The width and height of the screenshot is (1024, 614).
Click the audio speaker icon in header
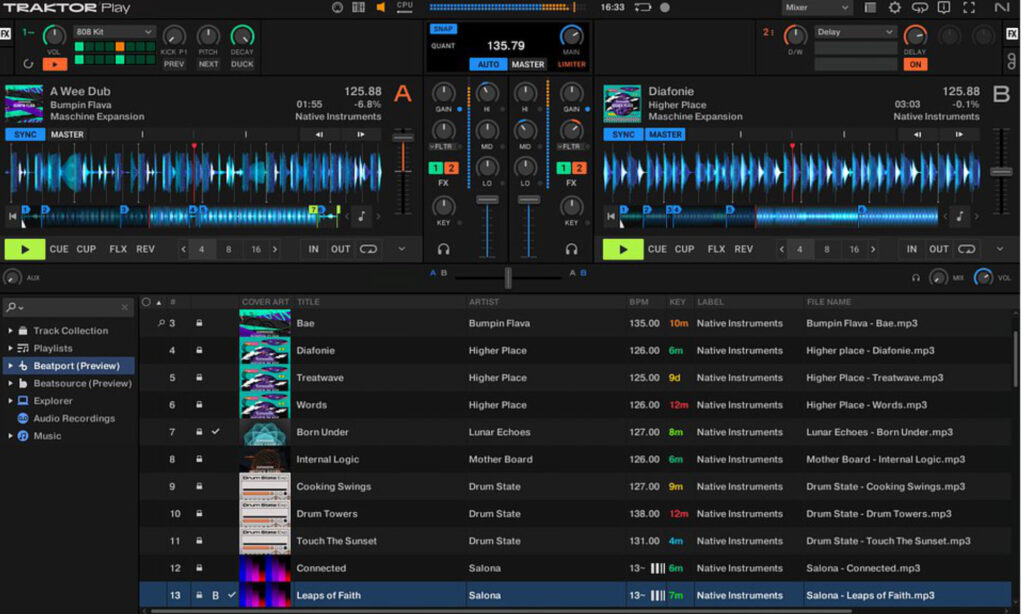[380, 8]
